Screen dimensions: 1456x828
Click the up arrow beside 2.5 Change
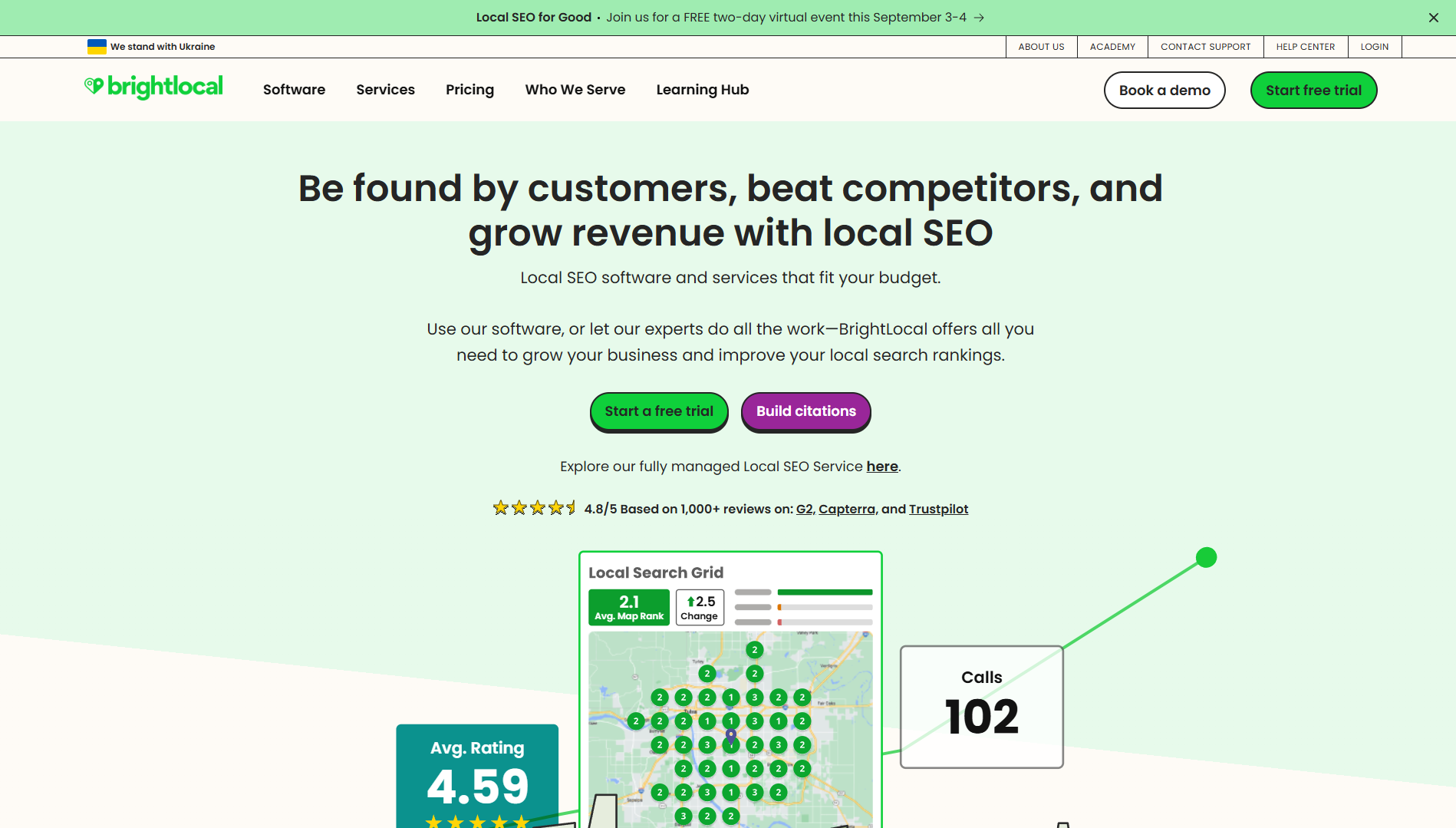[x=690, y=602]
